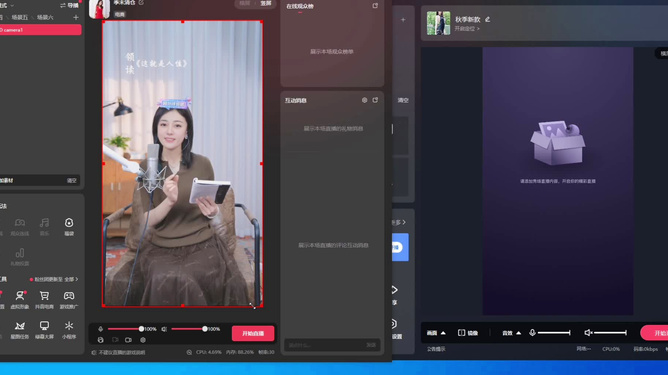Click 公告提示 in right window
The height and width of the screenshot is (375, 668).
pos(436,349)
